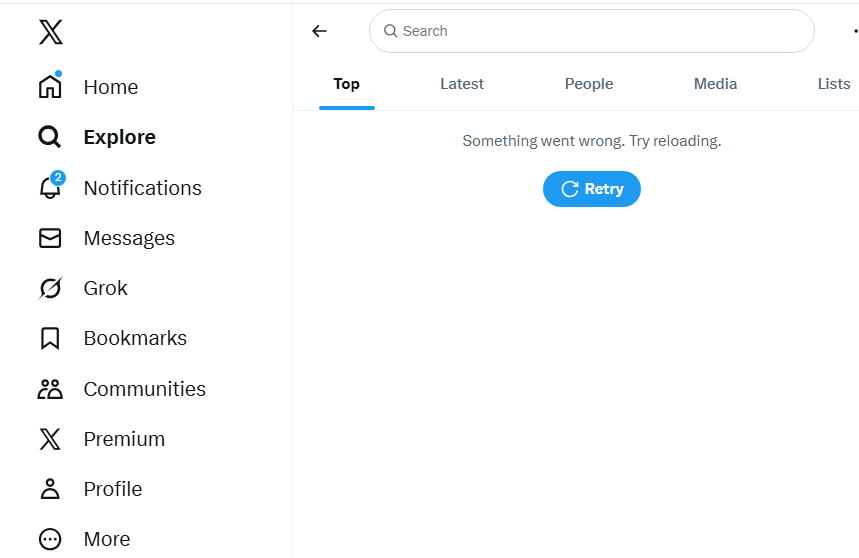
Task: Open the Media tab
Action: 715,84
